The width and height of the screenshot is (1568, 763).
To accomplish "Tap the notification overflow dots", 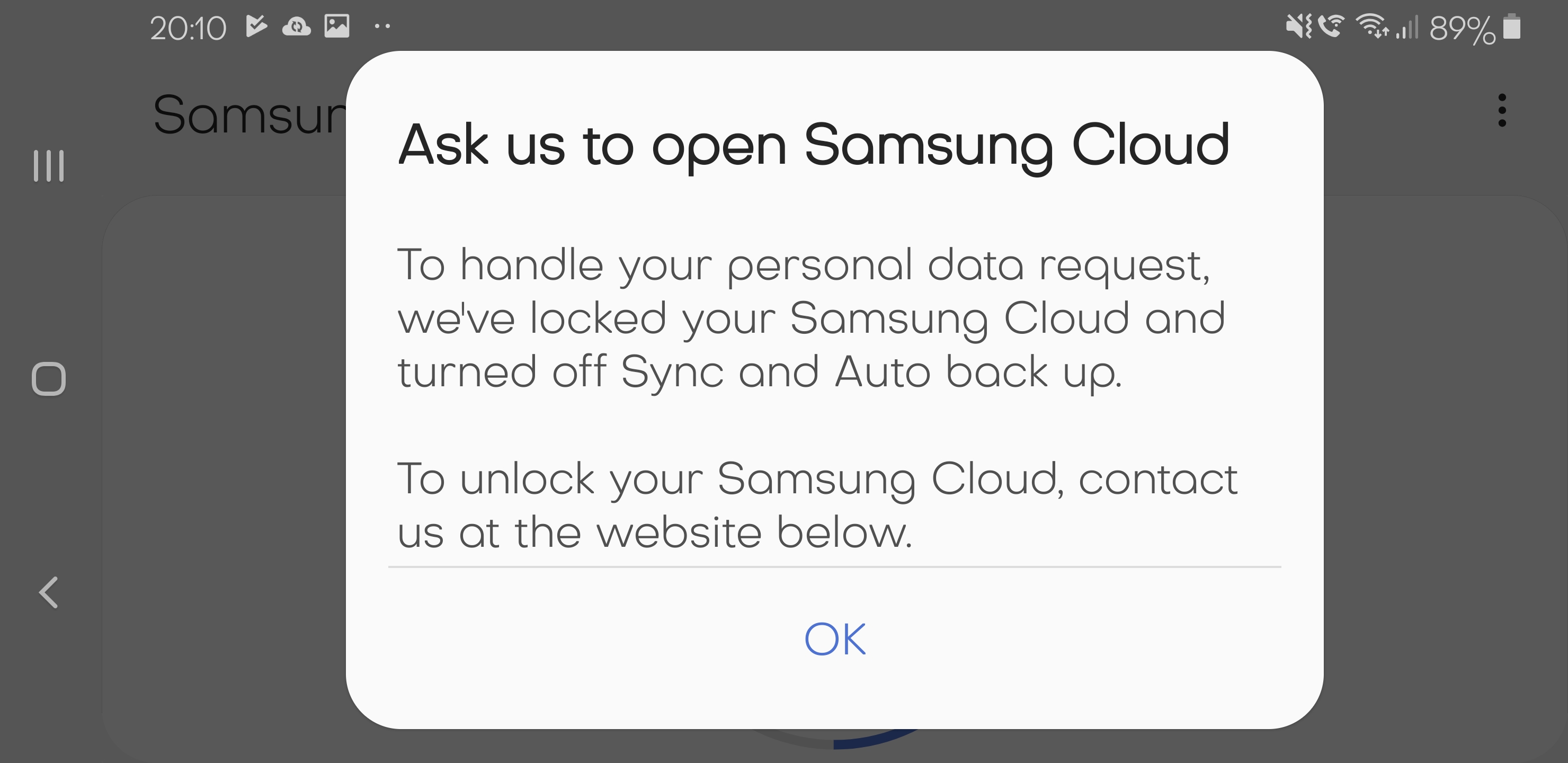I will [382, 26].
